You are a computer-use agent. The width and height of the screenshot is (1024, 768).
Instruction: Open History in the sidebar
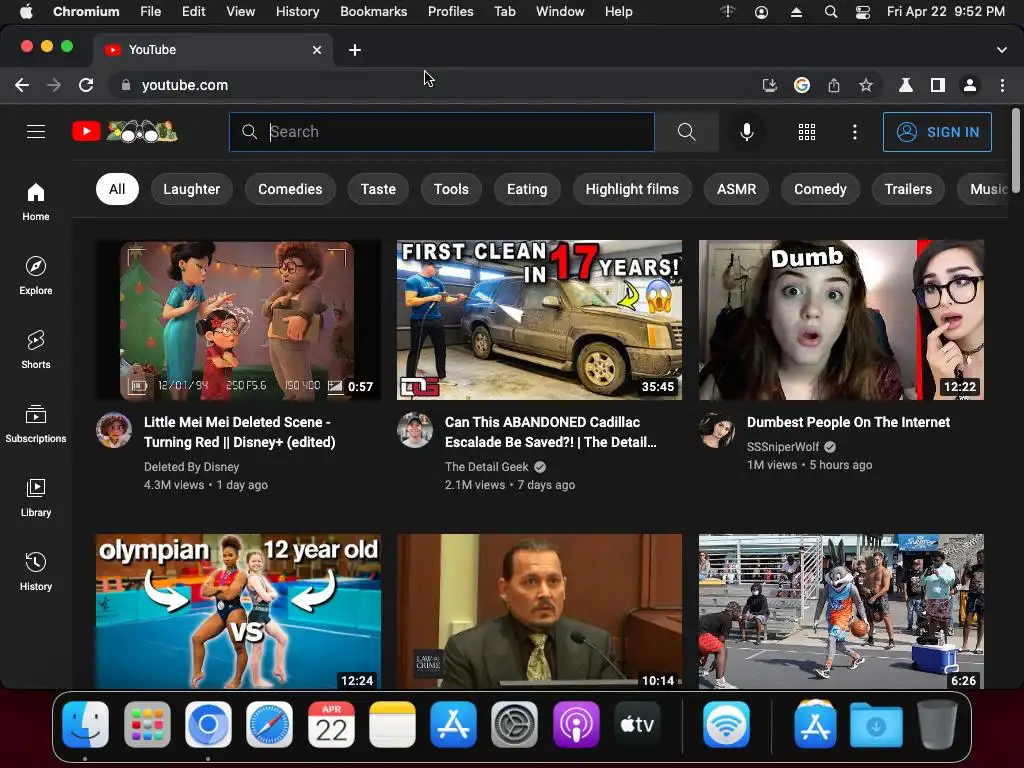[36, 571]
